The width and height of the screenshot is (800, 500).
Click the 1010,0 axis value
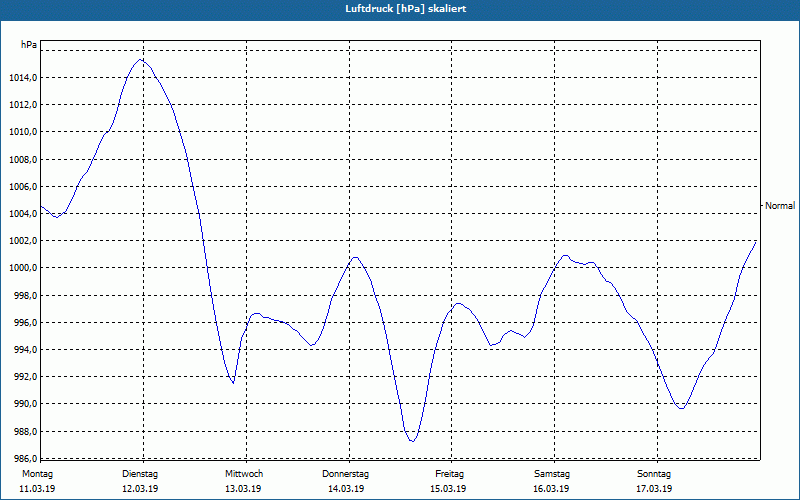[x=23, y=132]
